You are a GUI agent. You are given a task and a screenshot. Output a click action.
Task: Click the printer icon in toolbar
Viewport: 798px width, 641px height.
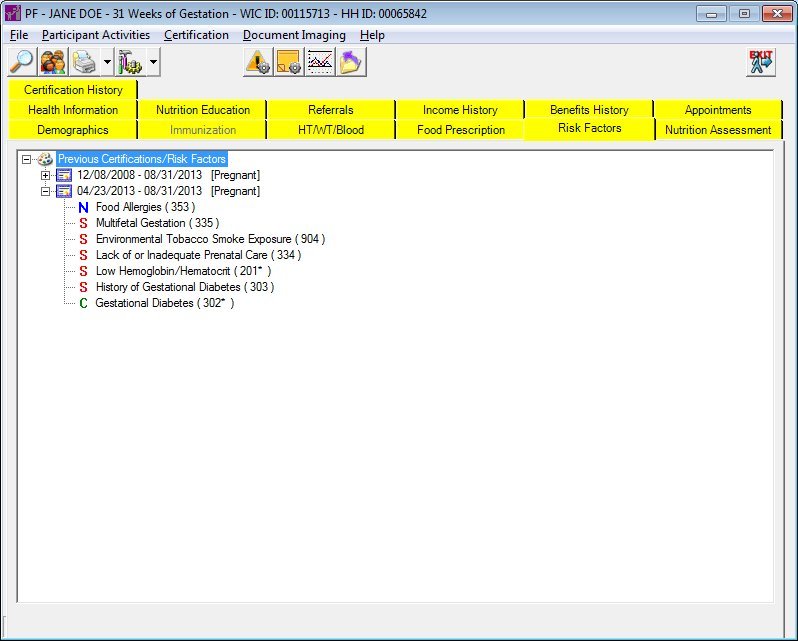coord(86,62)
